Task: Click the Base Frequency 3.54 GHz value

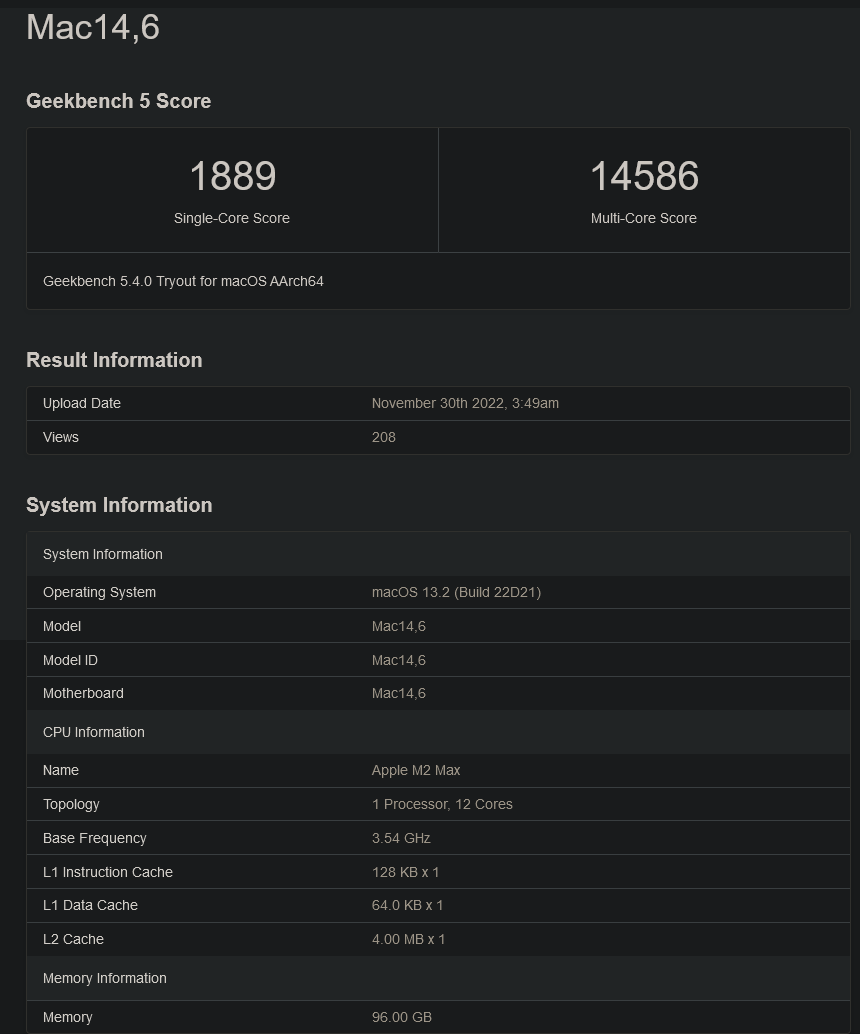Action: (x=400, y=838)
